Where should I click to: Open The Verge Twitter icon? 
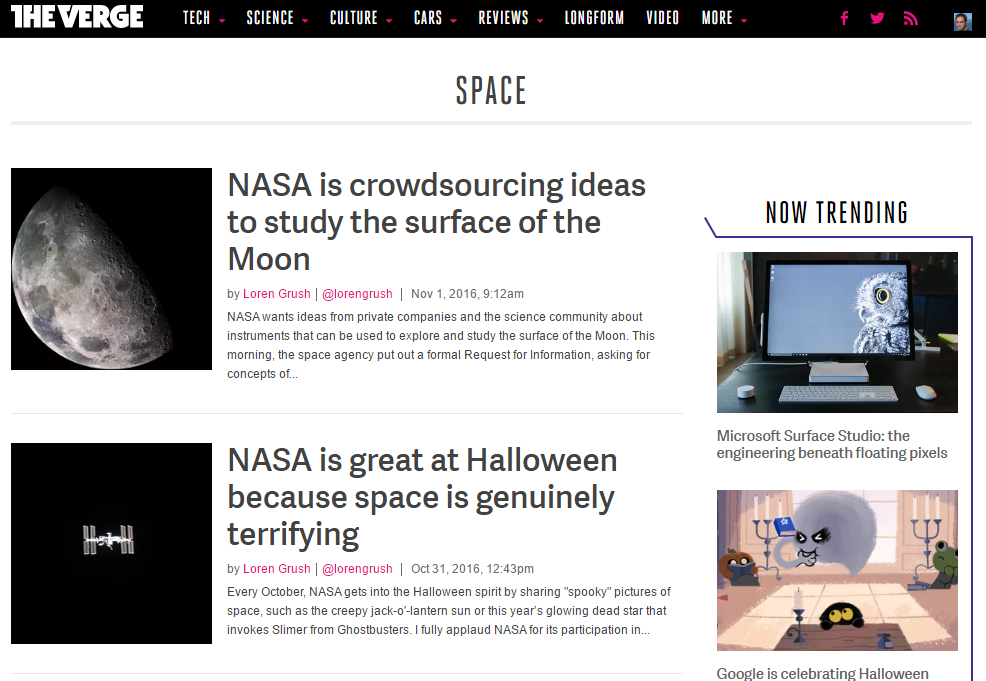click(x=877, y=18)
